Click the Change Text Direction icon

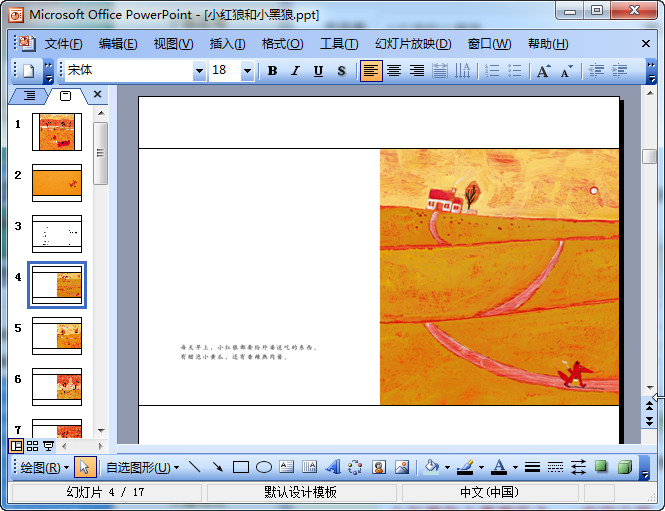tap(462, 71)
